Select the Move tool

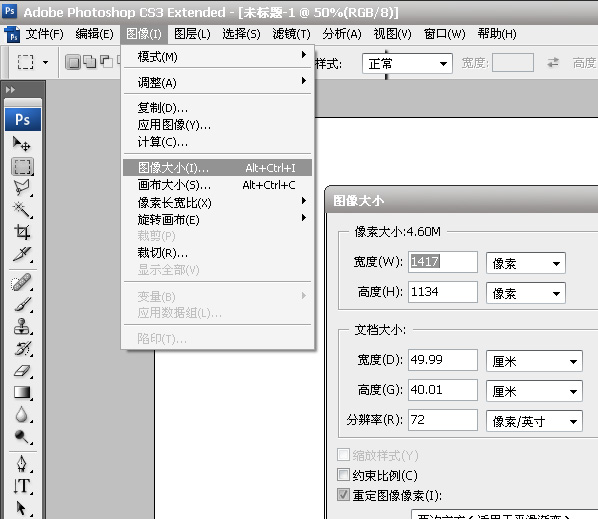click(x=22, y=144)
